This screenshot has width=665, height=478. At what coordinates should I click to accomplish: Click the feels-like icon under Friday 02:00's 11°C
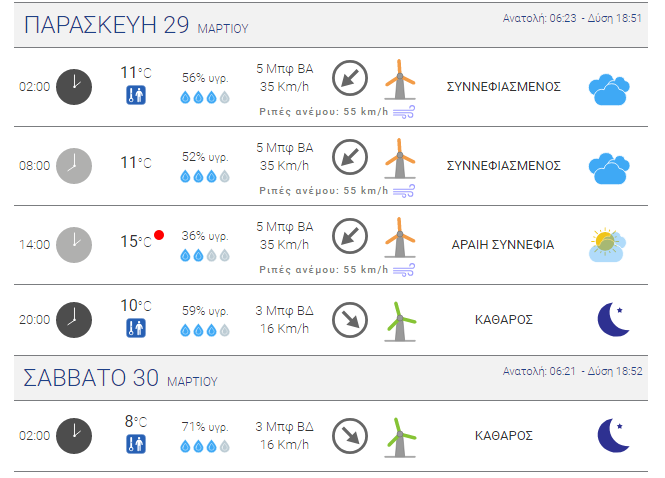[136, 95]
